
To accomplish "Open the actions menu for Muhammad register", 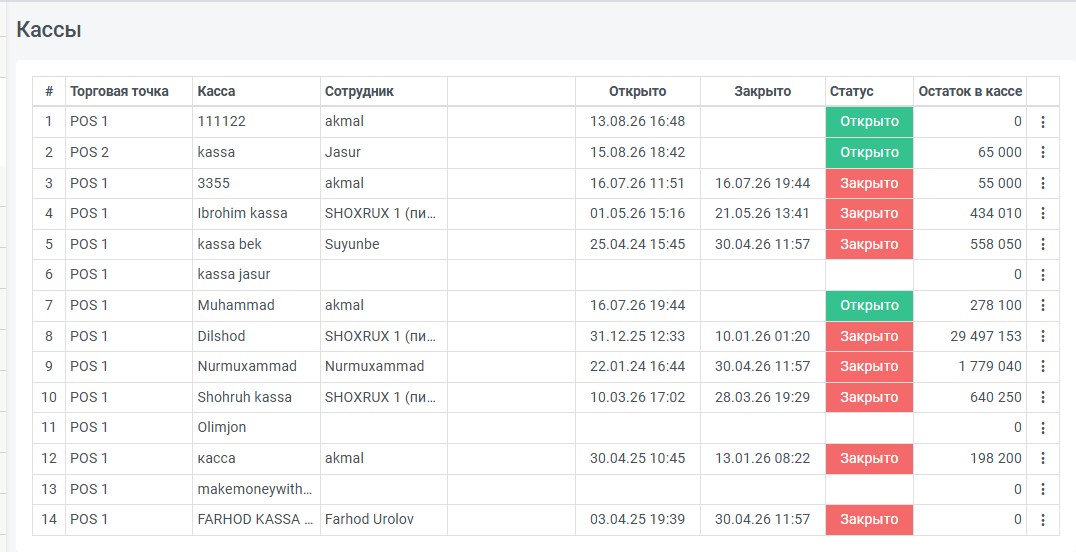I will pyautogui.click(x=1042, y=306).
